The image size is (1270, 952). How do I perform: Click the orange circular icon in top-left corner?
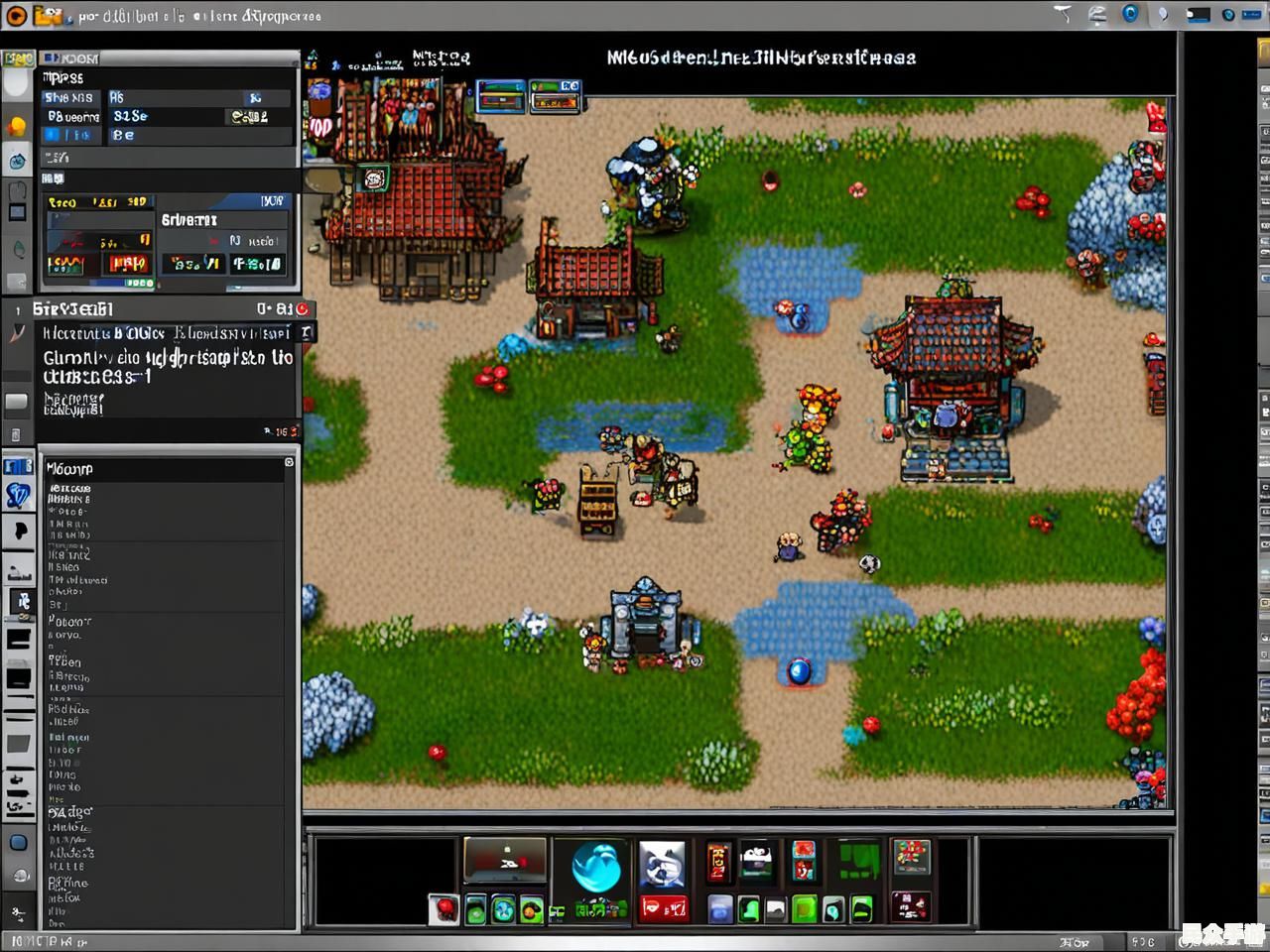(x=17, y=16)
